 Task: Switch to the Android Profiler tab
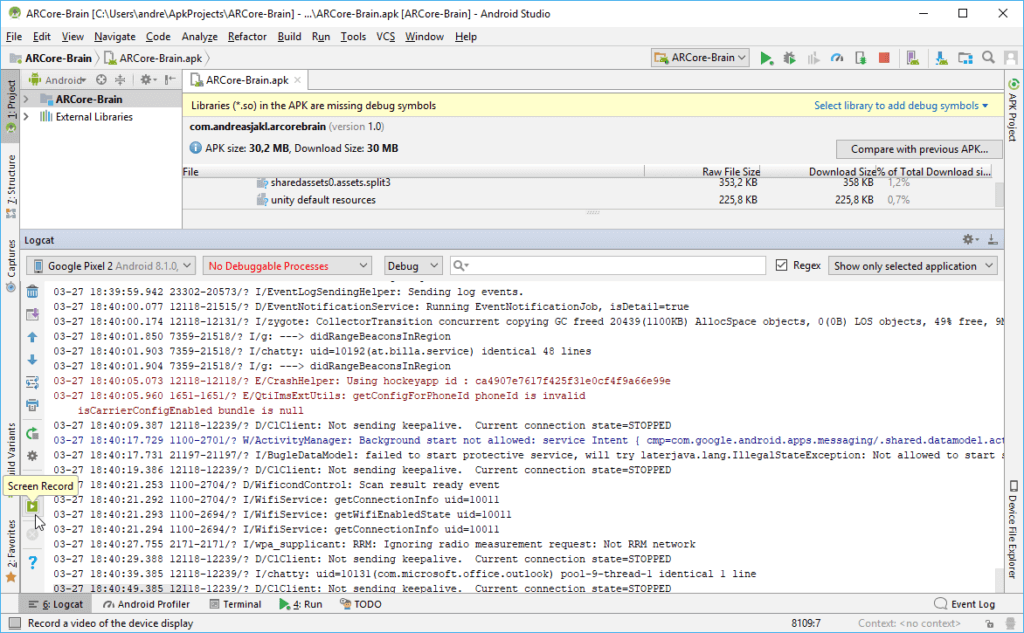146,604
